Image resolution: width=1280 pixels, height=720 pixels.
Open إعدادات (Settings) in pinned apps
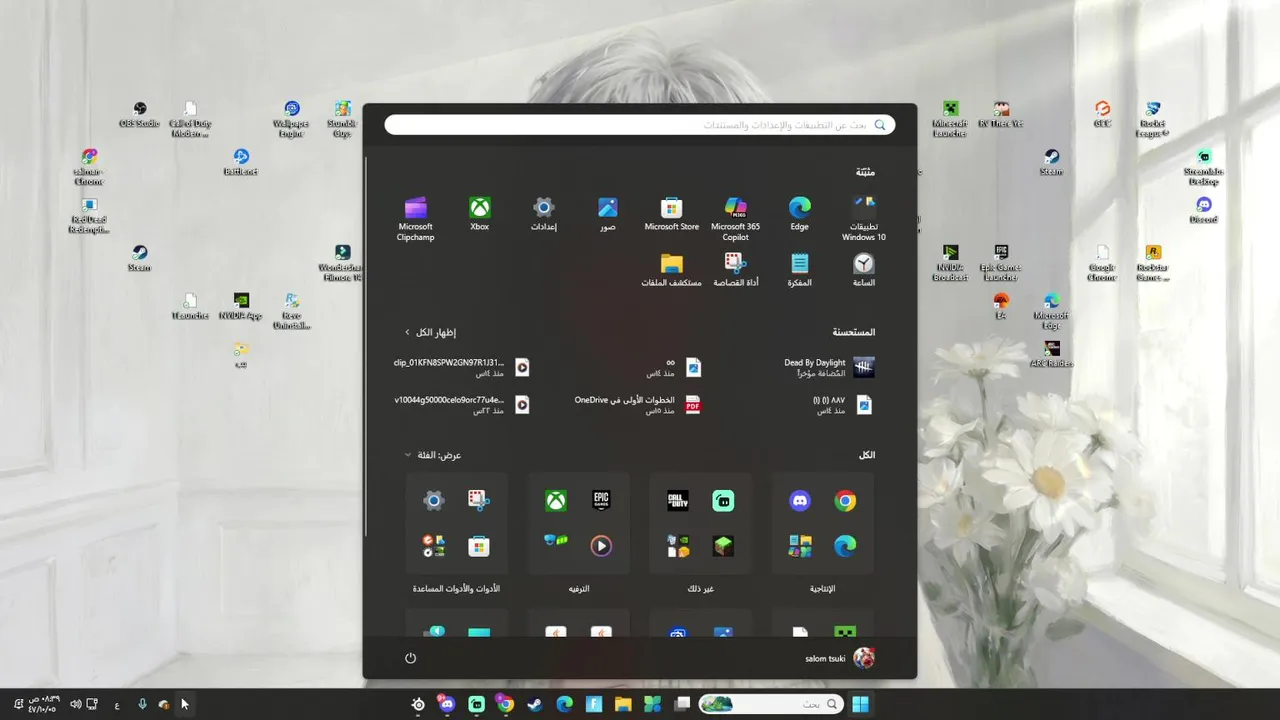tap(543, 214)
